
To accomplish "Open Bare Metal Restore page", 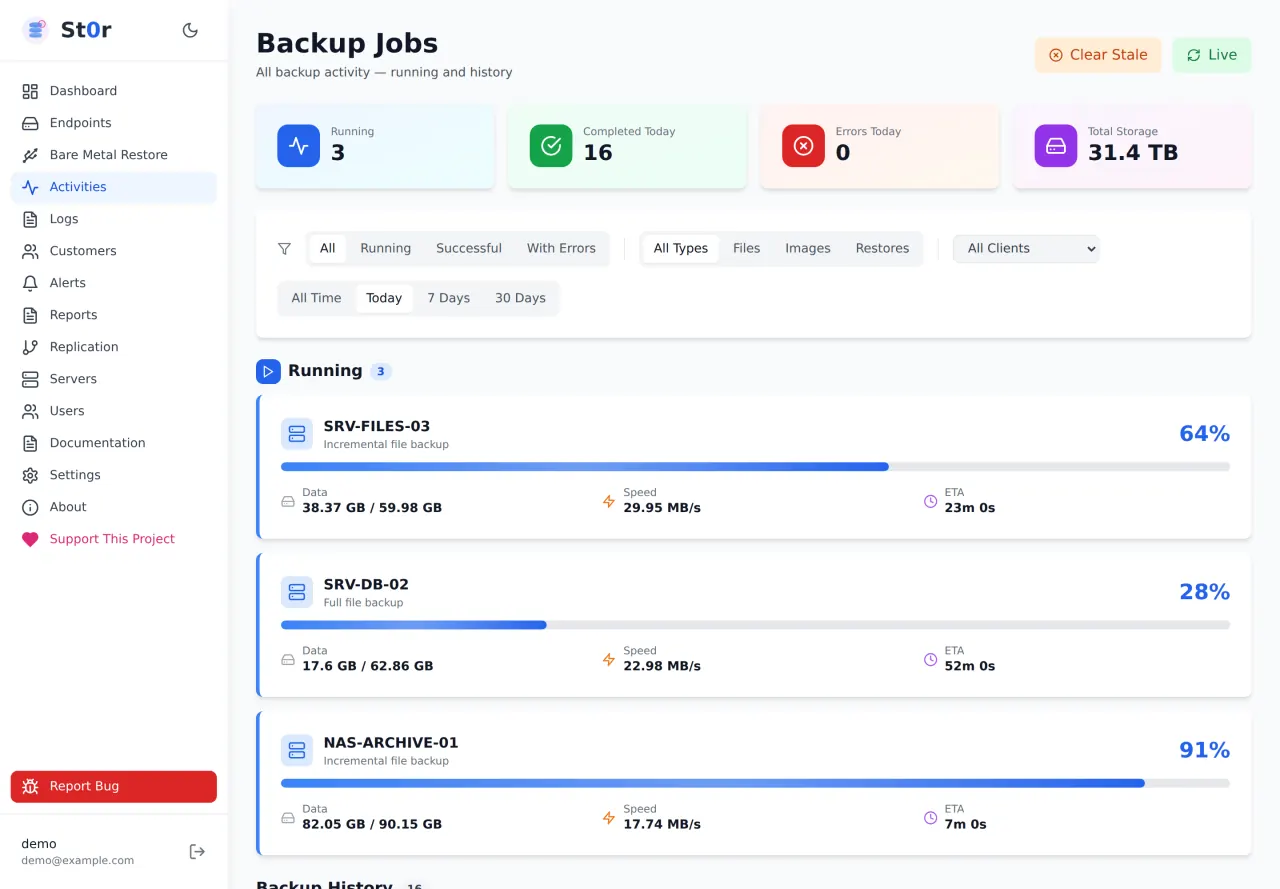I will click(114, 155).
